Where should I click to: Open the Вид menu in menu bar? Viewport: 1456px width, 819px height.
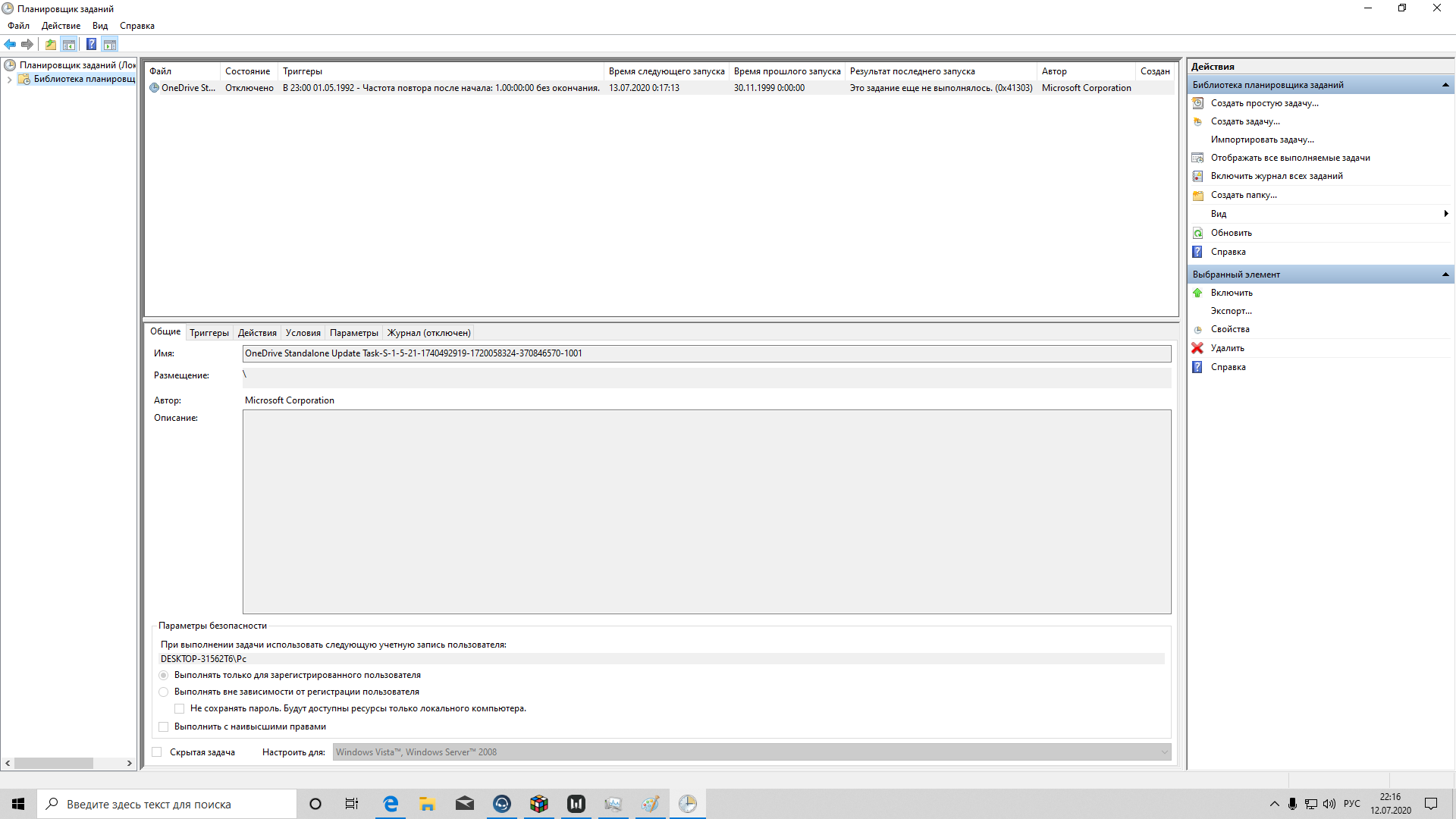coord(100,26)
